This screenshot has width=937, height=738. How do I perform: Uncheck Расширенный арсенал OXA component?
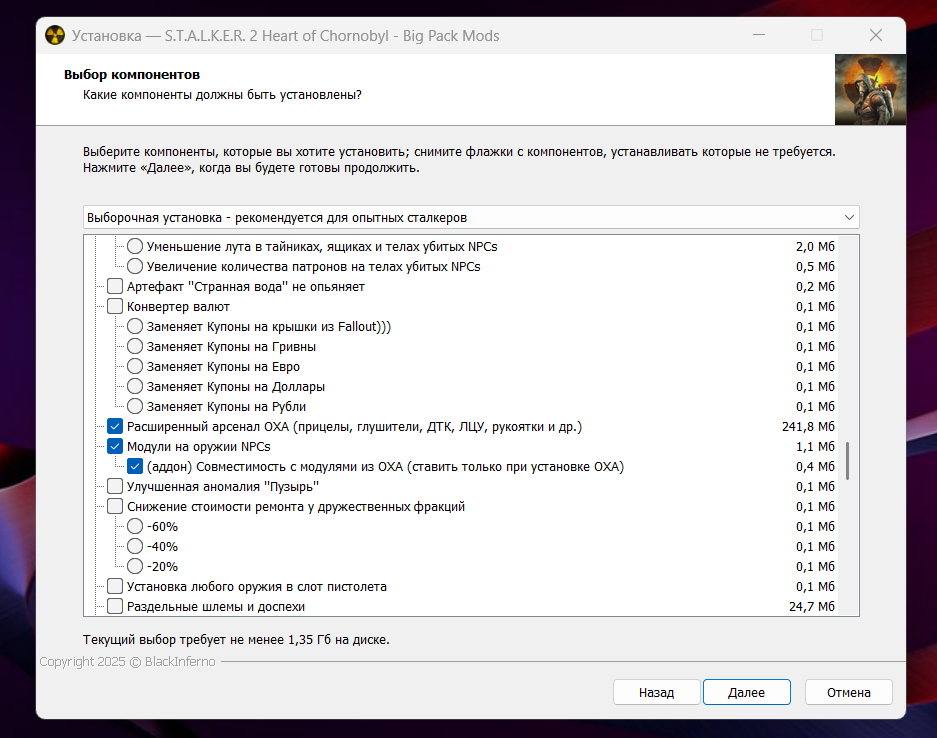click(x=115, y=427)
